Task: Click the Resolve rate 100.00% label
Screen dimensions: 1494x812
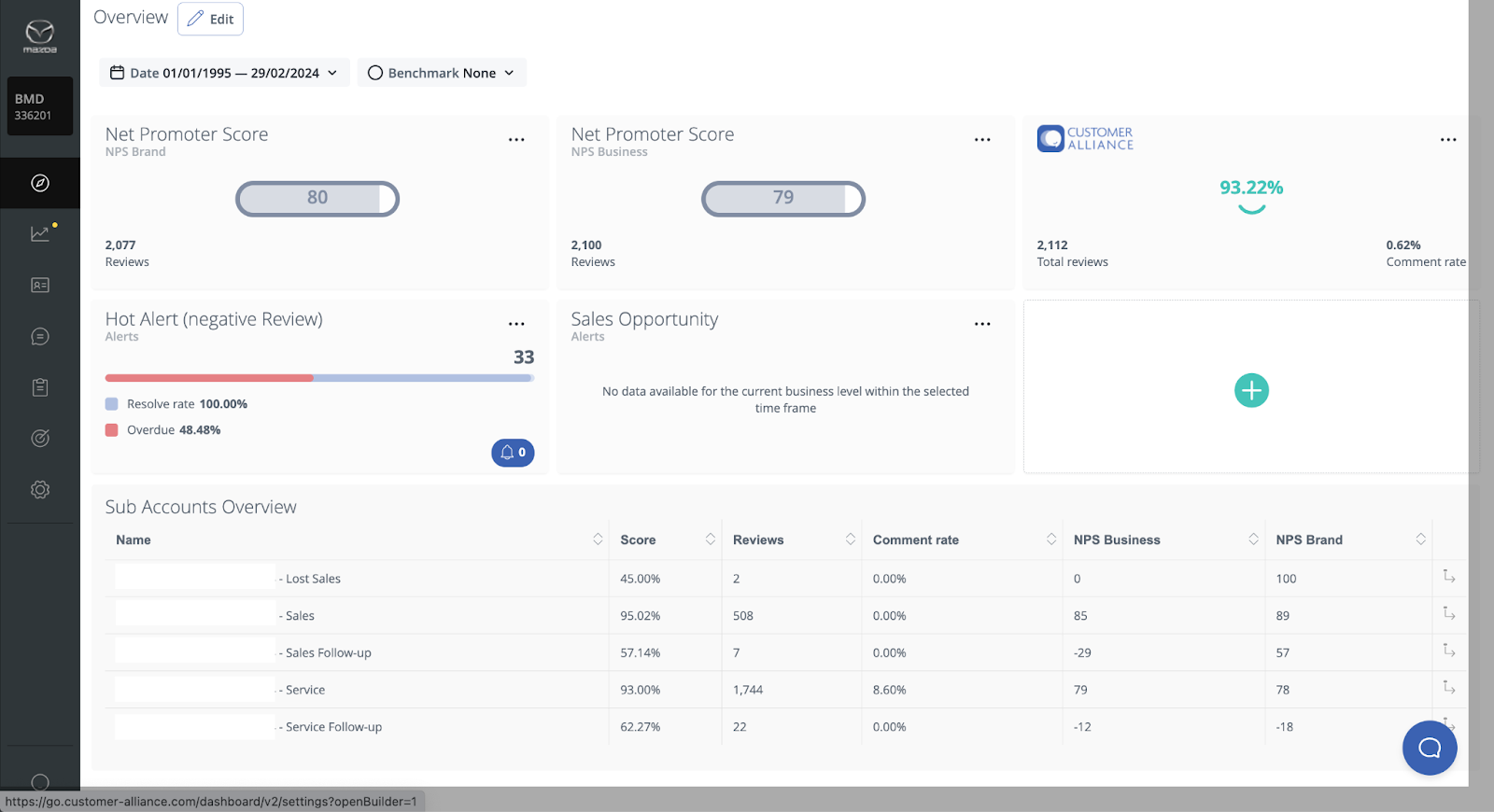Action: pos(187,404)
